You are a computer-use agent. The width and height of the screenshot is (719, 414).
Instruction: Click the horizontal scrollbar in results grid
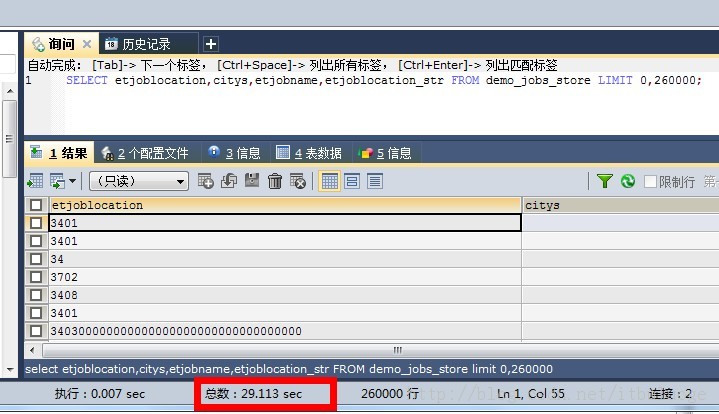(397, 350)
